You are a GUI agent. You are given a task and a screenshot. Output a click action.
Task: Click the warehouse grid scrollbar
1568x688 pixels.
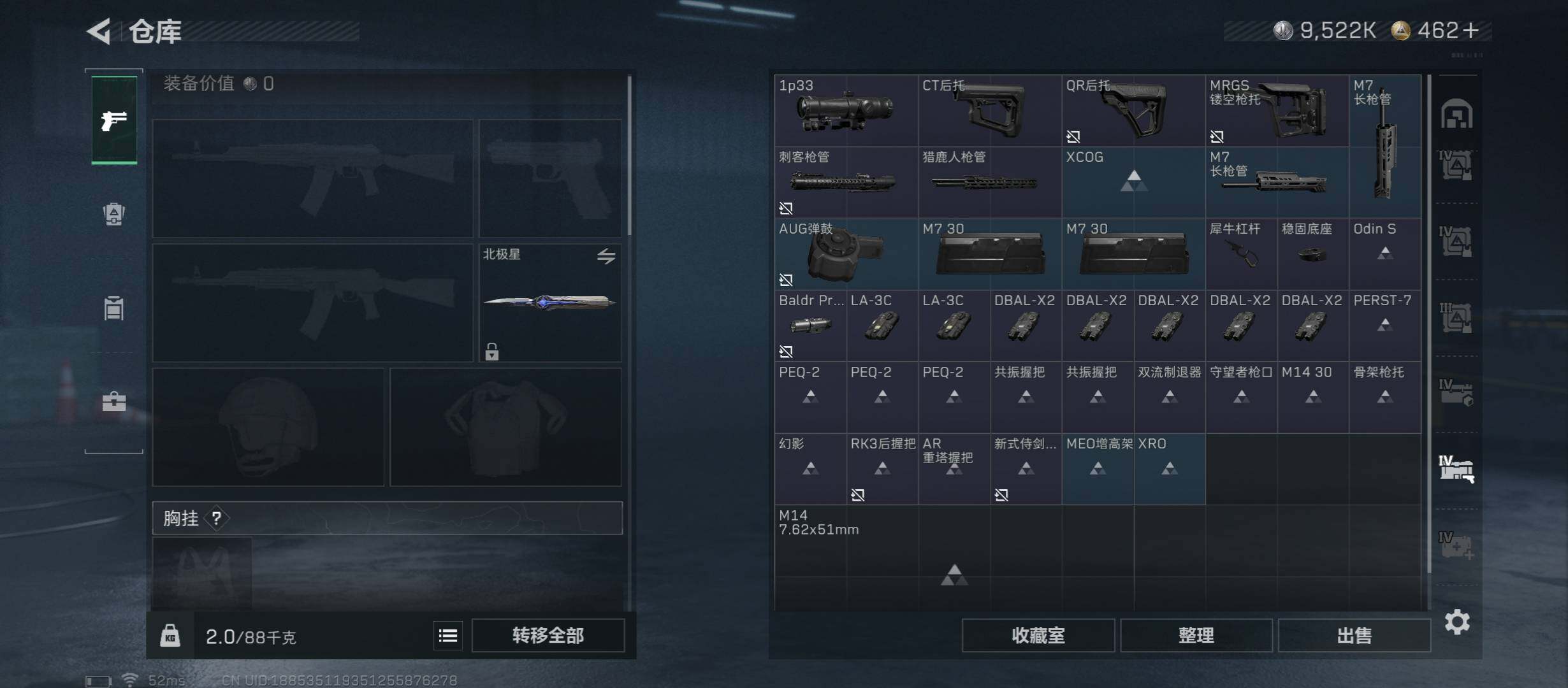click(x=1430, y=324)
